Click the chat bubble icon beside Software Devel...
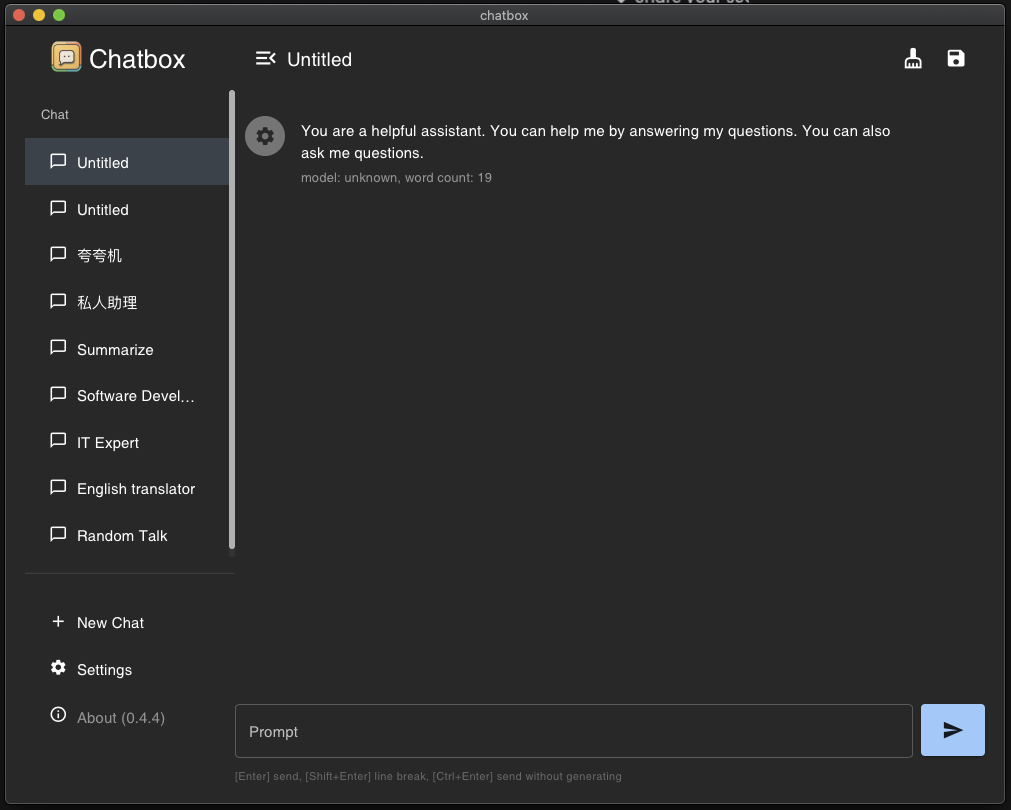Image resolution: width=1011 pixels, height=810 pixels. click(x=58, y=394)
